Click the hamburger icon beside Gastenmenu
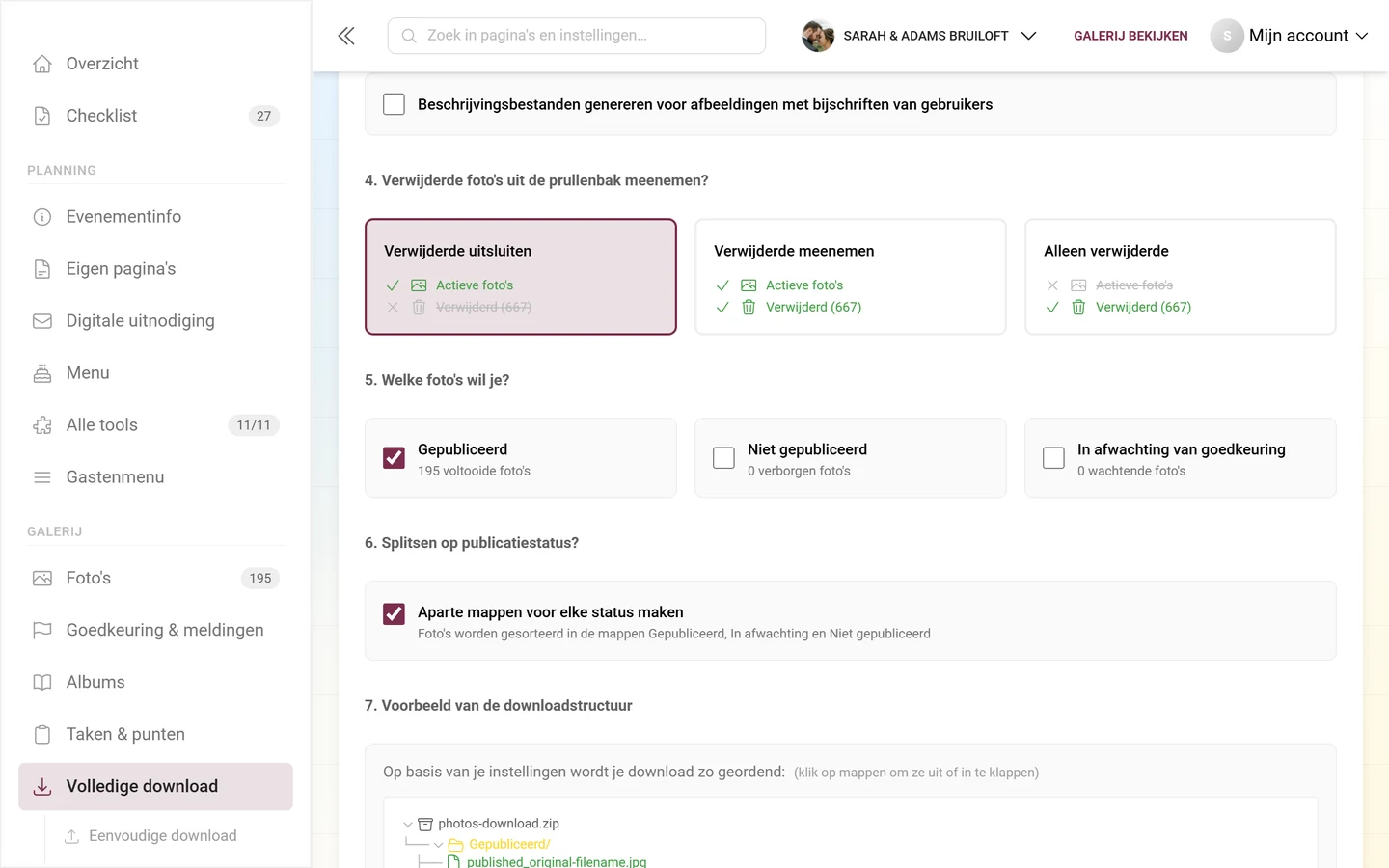 [x=42, y=477]
